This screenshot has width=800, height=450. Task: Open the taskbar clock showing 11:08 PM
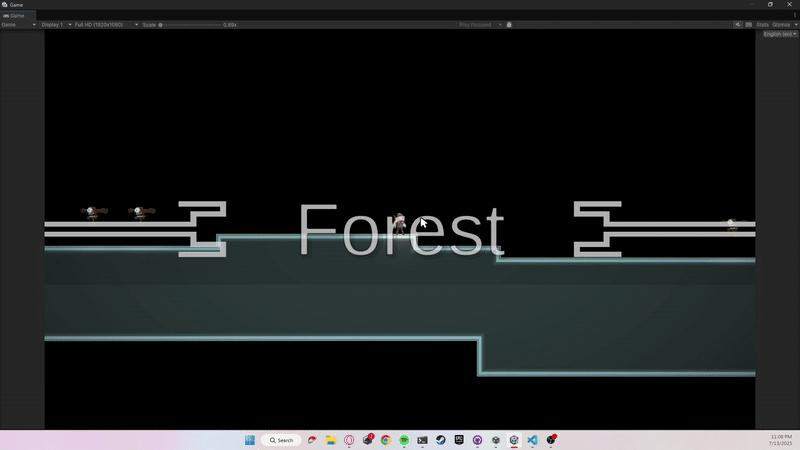(x=781, y=440)
